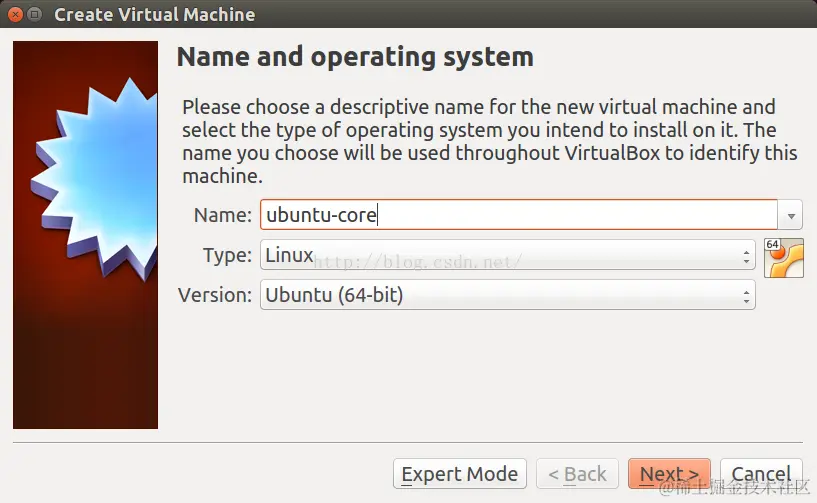Proceed with the Next button
The height and width of the screenshot is (503, 817).
pos(669,474)
